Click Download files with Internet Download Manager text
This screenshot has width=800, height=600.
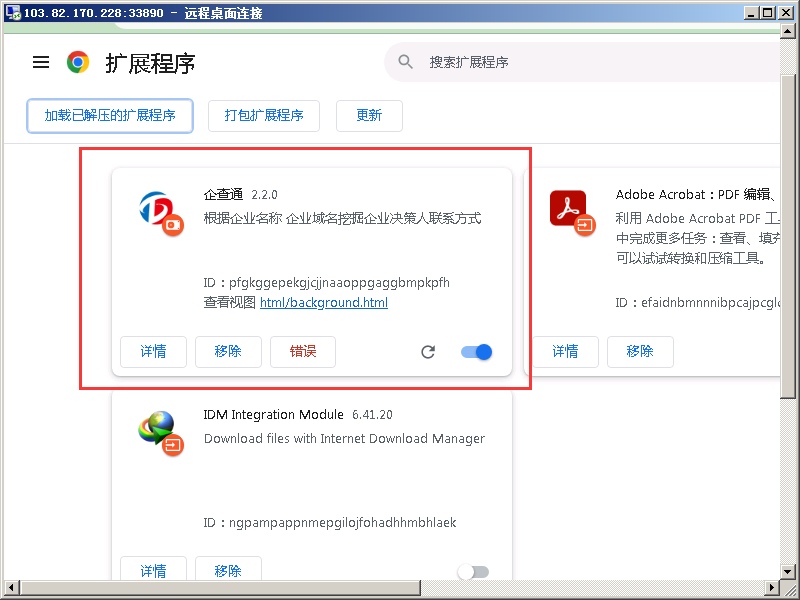tap(344, 439)
